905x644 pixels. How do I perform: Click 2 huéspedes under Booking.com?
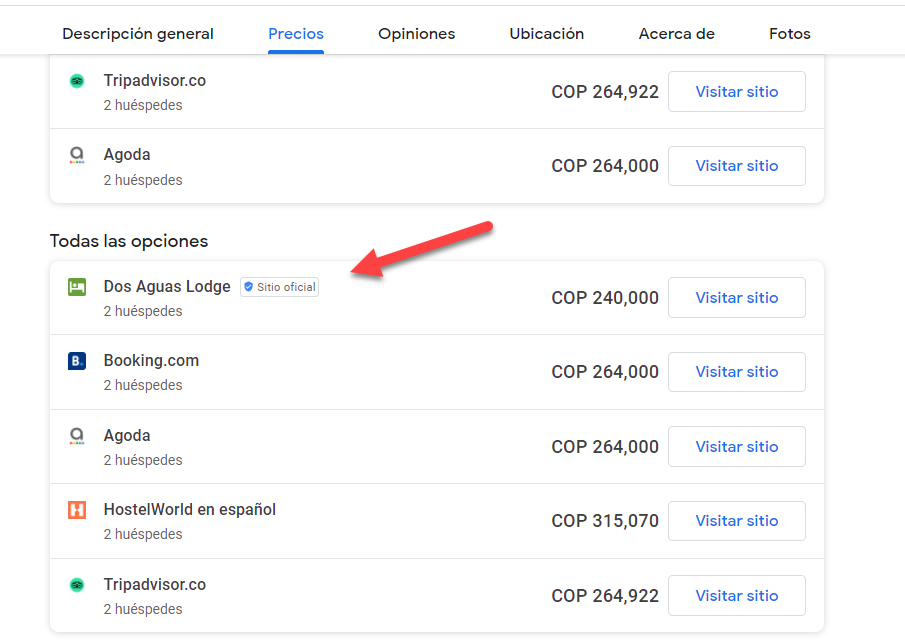[x=143, y=385]
